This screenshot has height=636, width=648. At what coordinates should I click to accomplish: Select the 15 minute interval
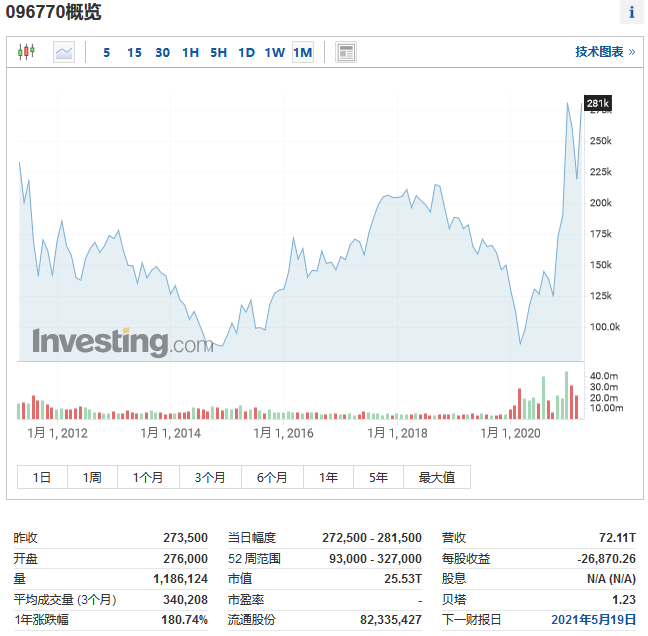click(134, 53)
